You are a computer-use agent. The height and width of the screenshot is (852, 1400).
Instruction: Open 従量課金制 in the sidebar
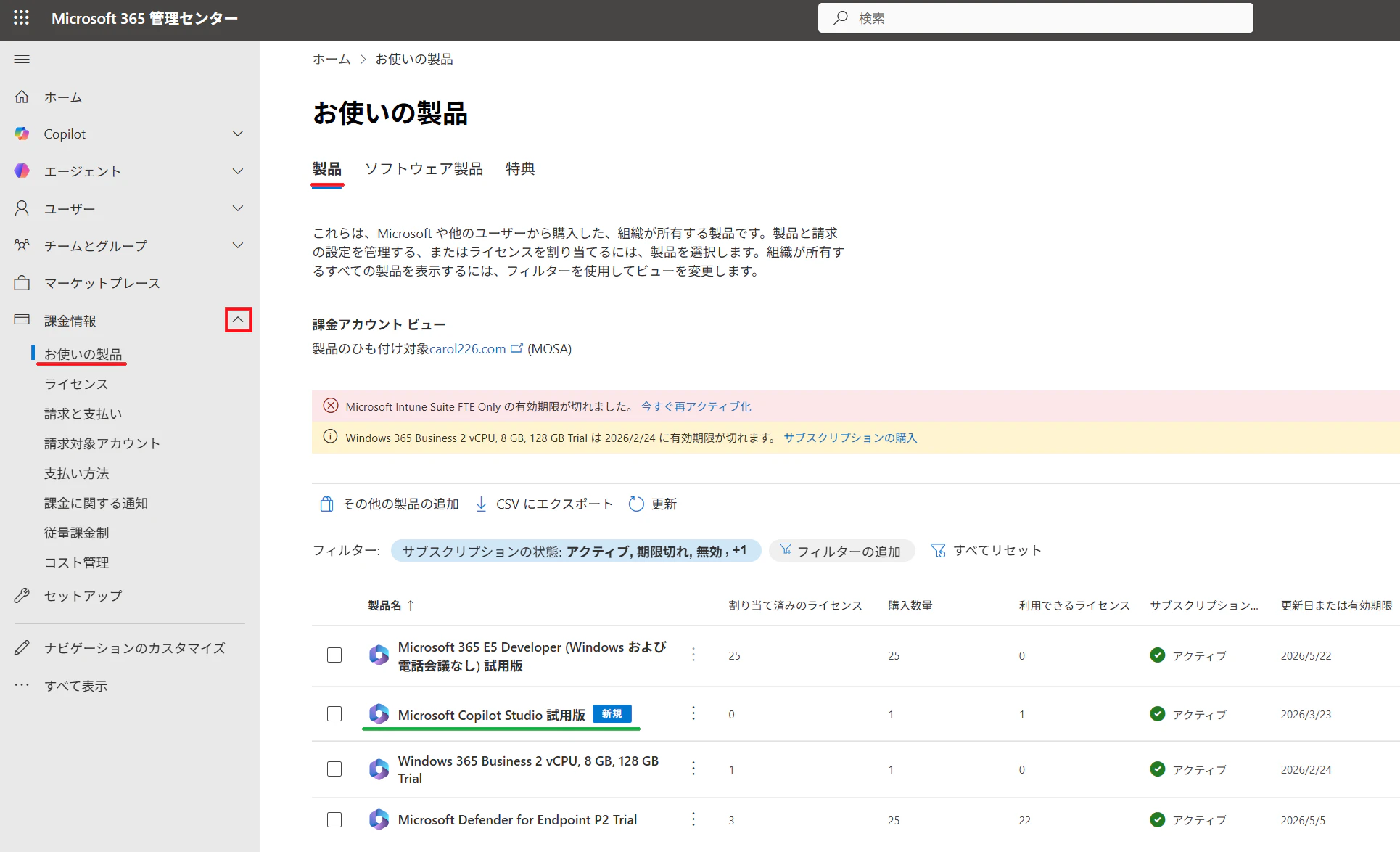click(x=77, y=533)
